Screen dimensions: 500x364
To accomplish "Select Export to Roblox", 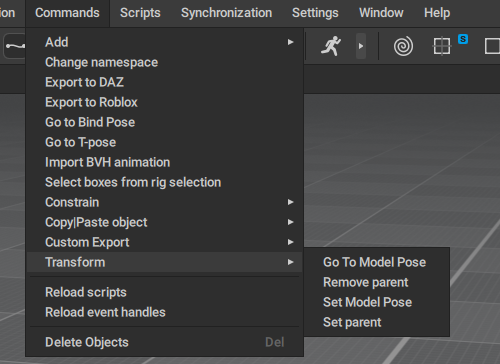I will click(x=164, y=102).
